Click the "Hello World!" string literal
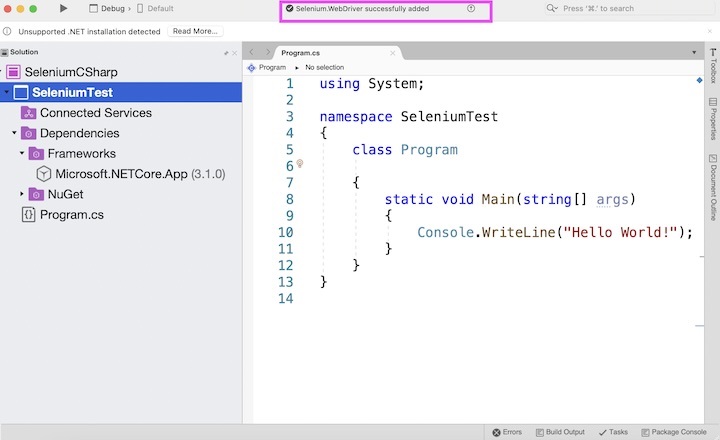The height and width of the screenshot is (440, 720). 620,232
